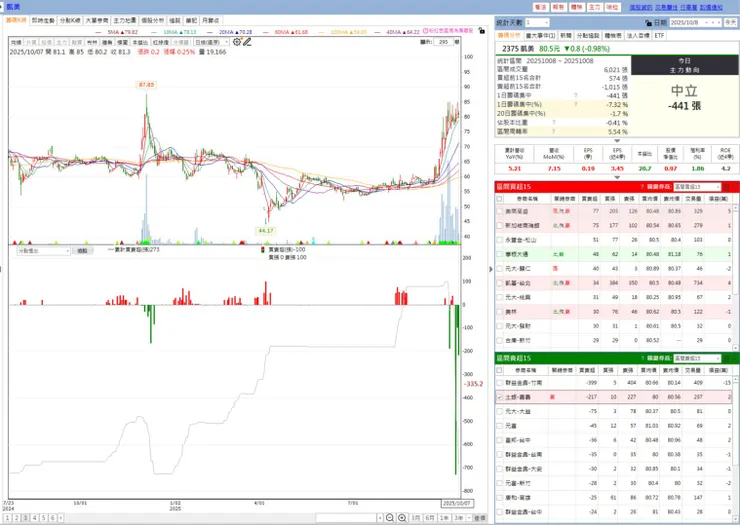Select the 6月 time range button
This screenshot has width=740, height=525.
tap(429, 518)
